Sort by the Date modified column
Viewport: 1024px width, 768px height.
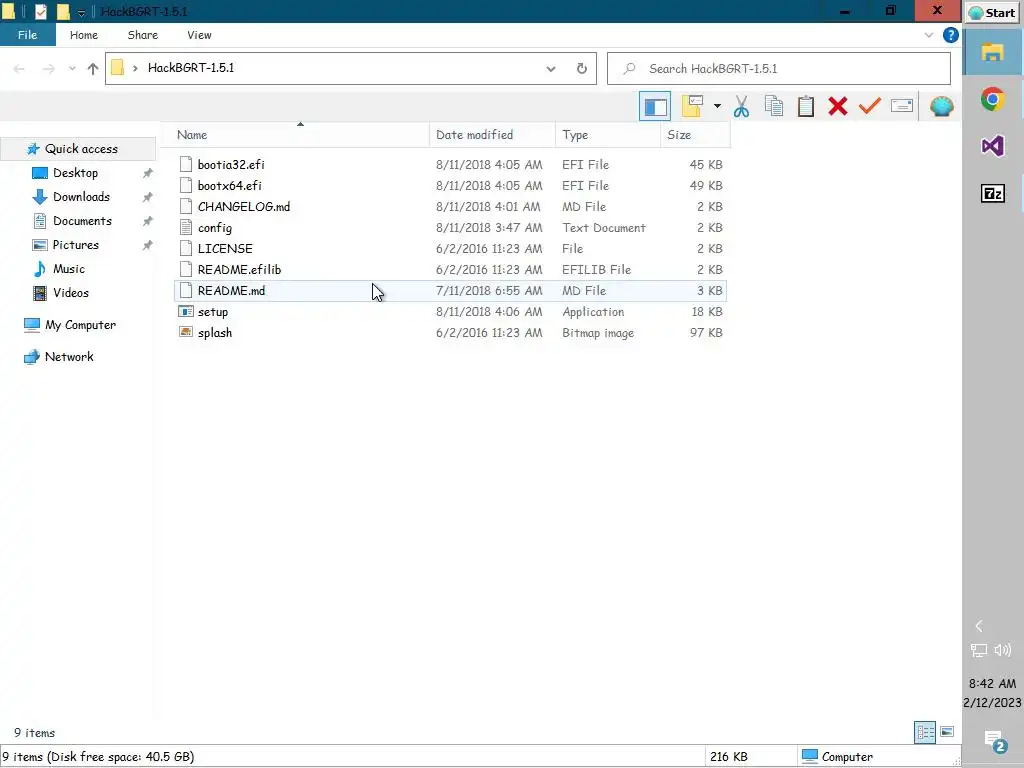[x=492, y=135]
